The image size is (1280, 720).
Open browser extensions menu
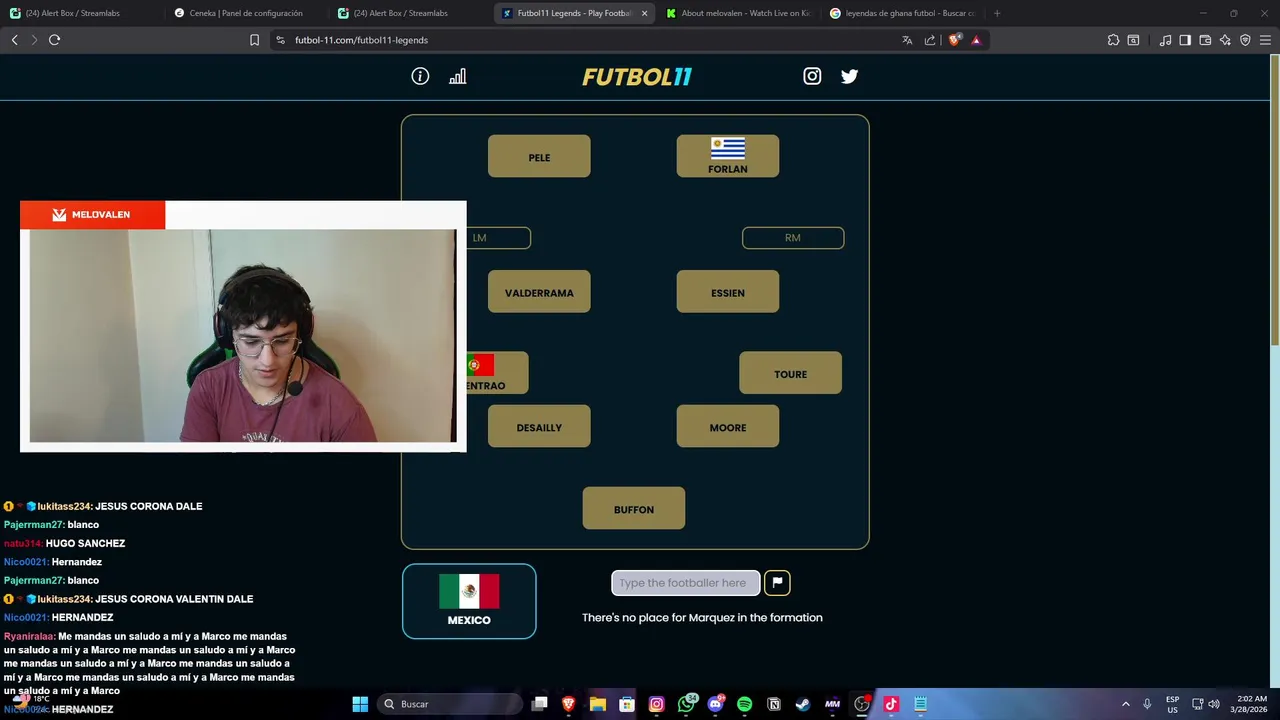1113,40
